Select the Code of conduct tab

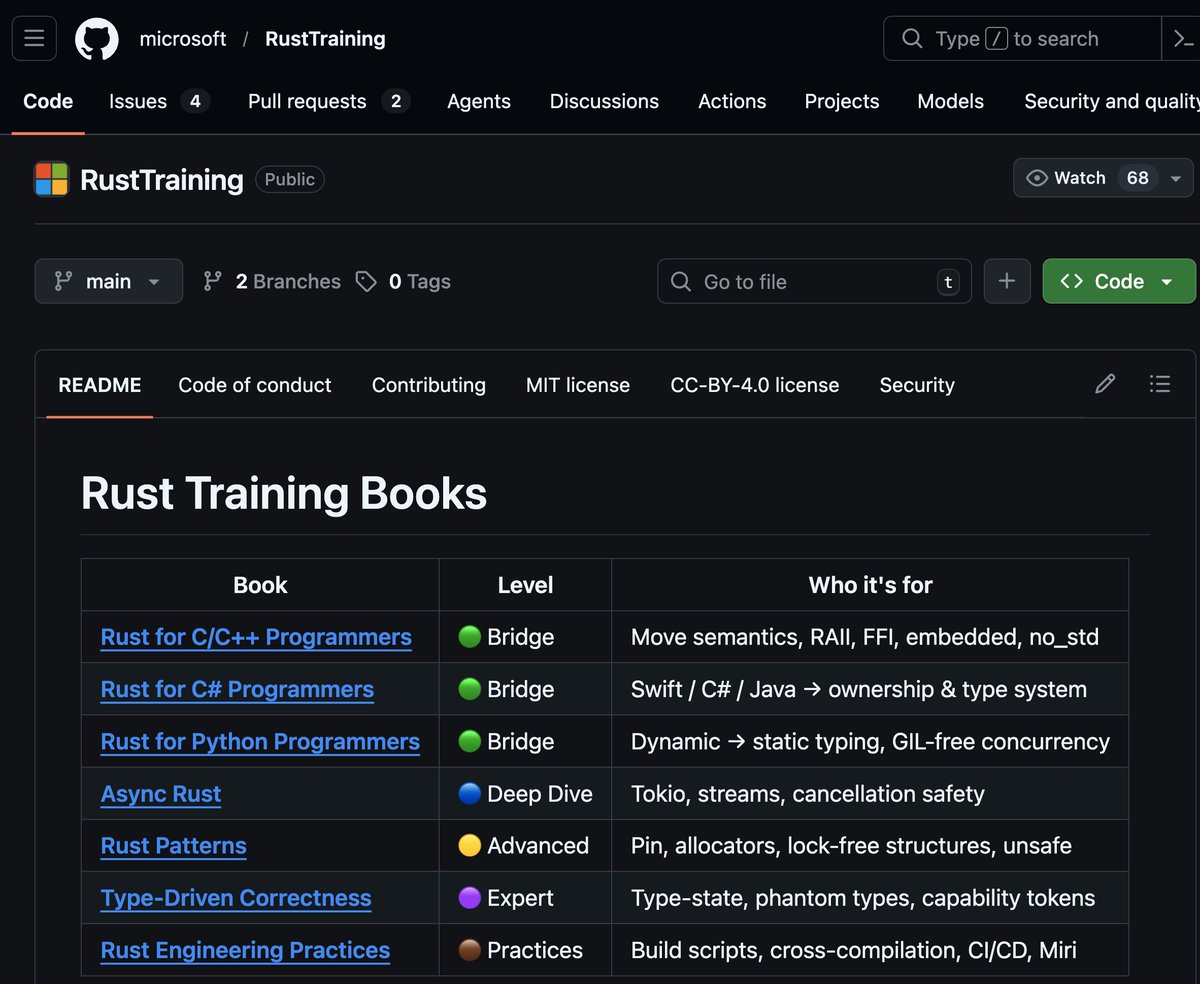(255, 385)
